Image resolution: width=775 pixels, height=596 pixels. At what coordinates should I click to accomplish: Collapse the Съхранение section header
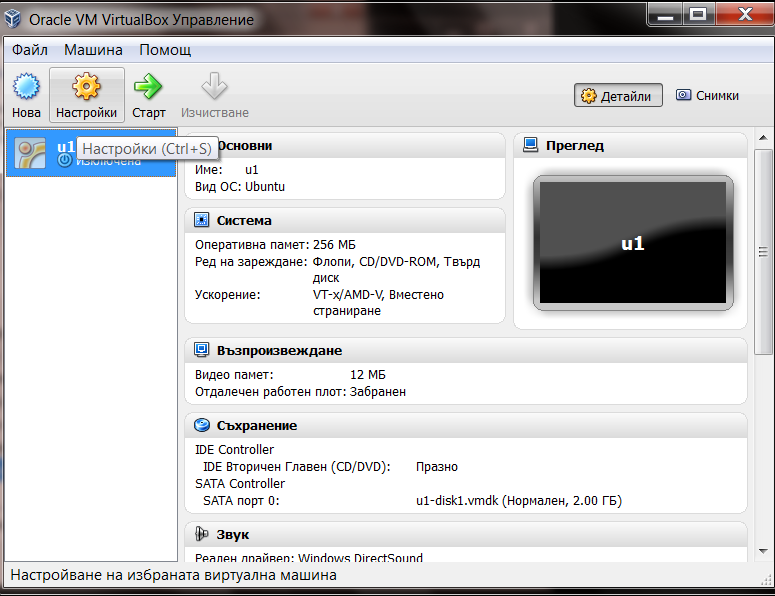click(x=256, y=426)
